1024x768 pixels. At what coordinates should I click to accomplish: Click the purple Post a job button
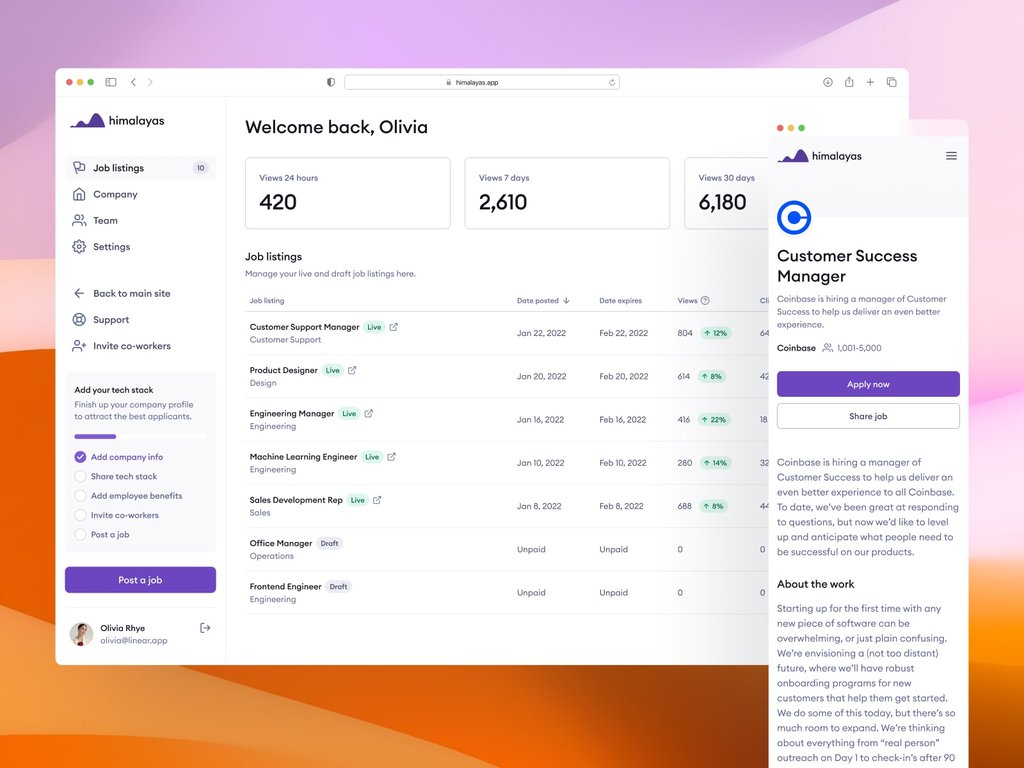[x=140, y=580]
